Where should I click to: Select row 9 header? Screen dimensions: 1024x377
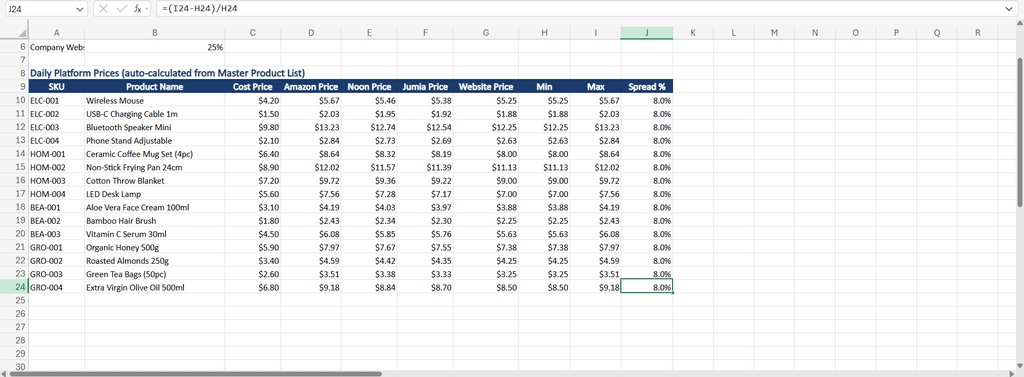14,87
